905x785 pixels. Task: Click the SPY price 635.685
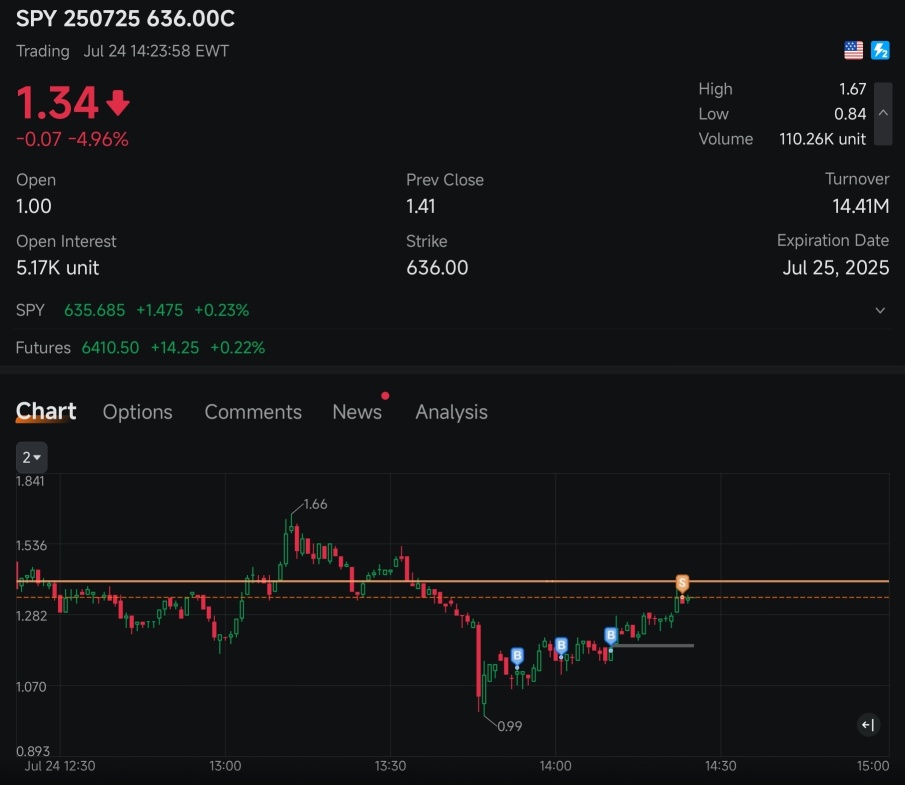[x=94, y=311]
